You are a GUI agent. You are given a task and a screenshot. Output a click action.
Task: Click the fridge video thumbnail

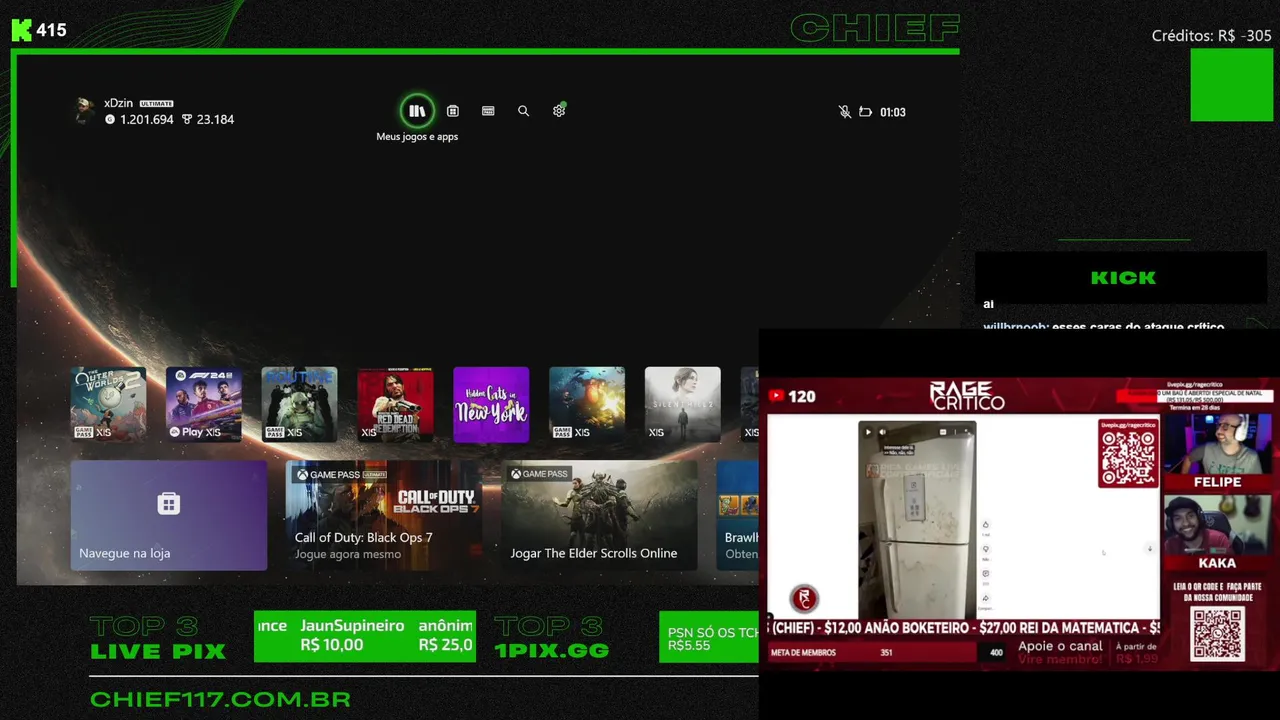click(917, 520)
